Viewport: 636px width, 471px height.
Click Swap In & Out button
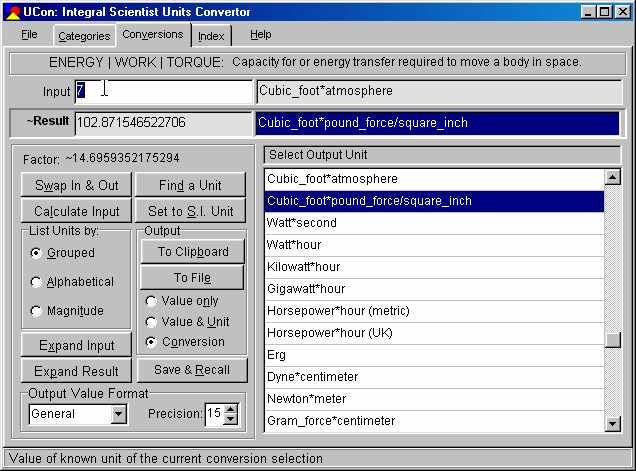pyautogui.click(x=76, y=185)
